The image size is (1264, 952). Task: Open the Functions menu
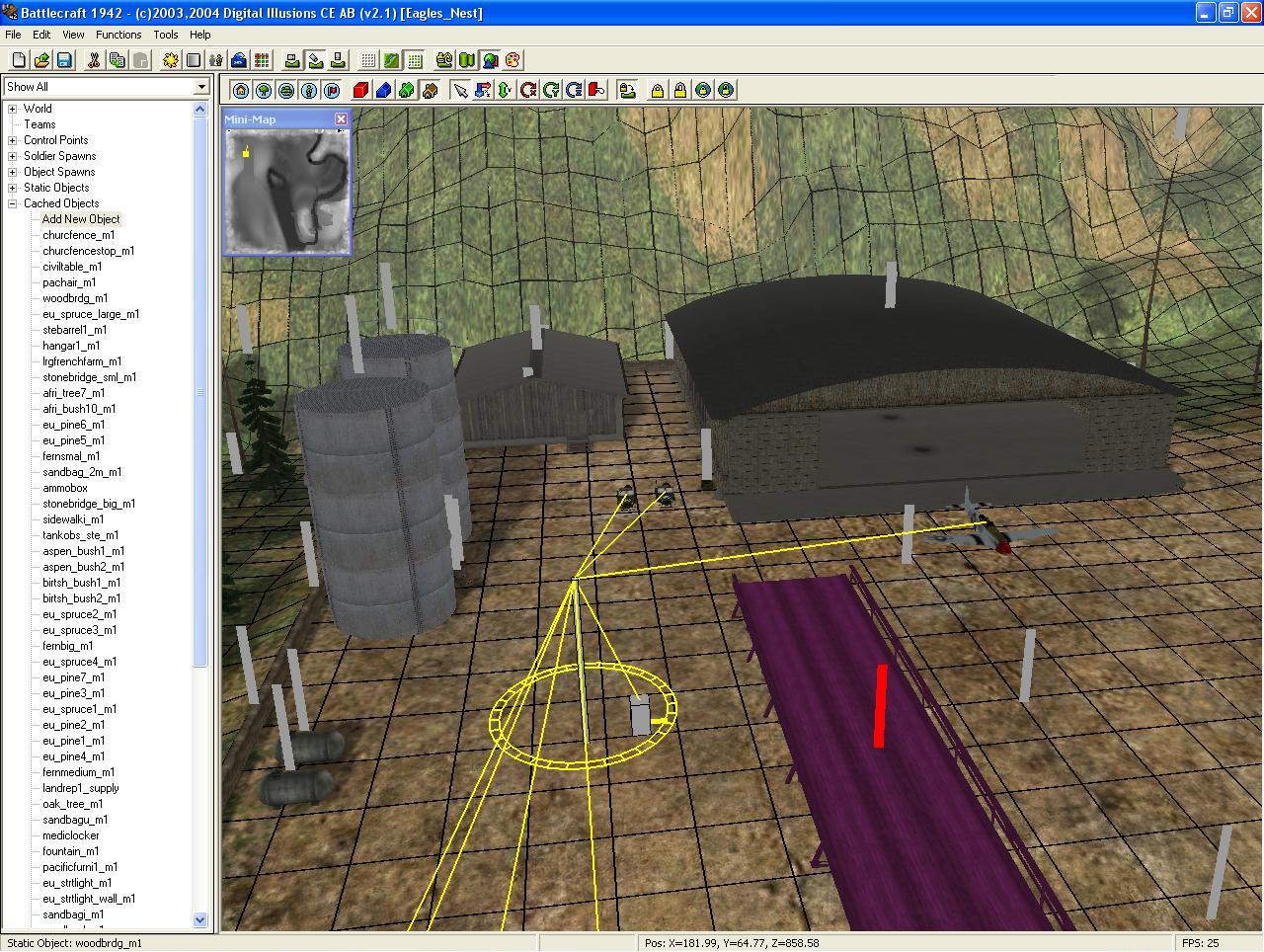click(118, 35)
